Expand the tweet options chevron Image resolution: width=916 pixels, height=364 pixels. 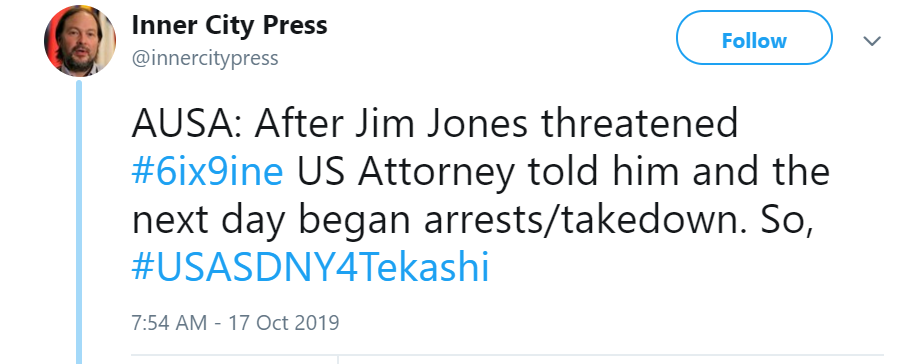click(872, 41)
